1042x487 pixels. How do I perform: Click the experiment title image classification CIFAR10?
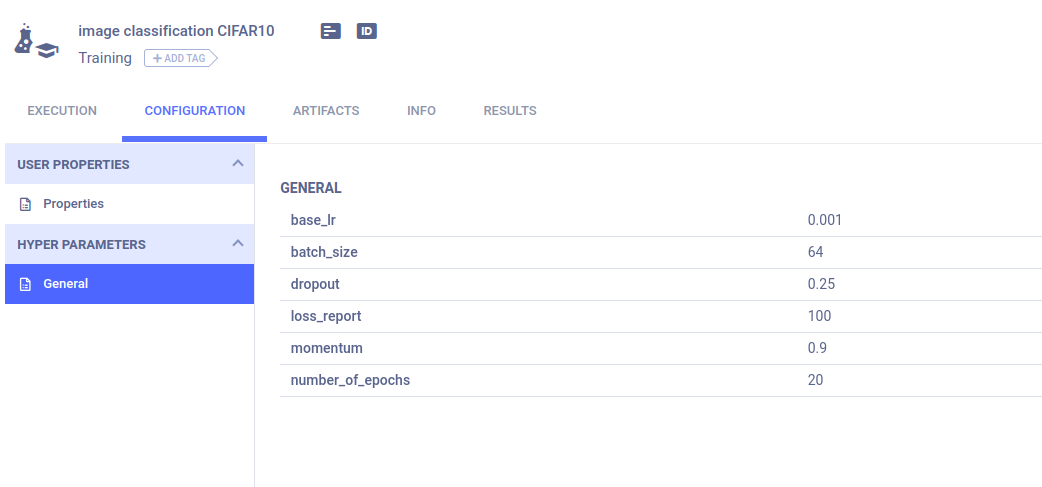coord(176,31)
